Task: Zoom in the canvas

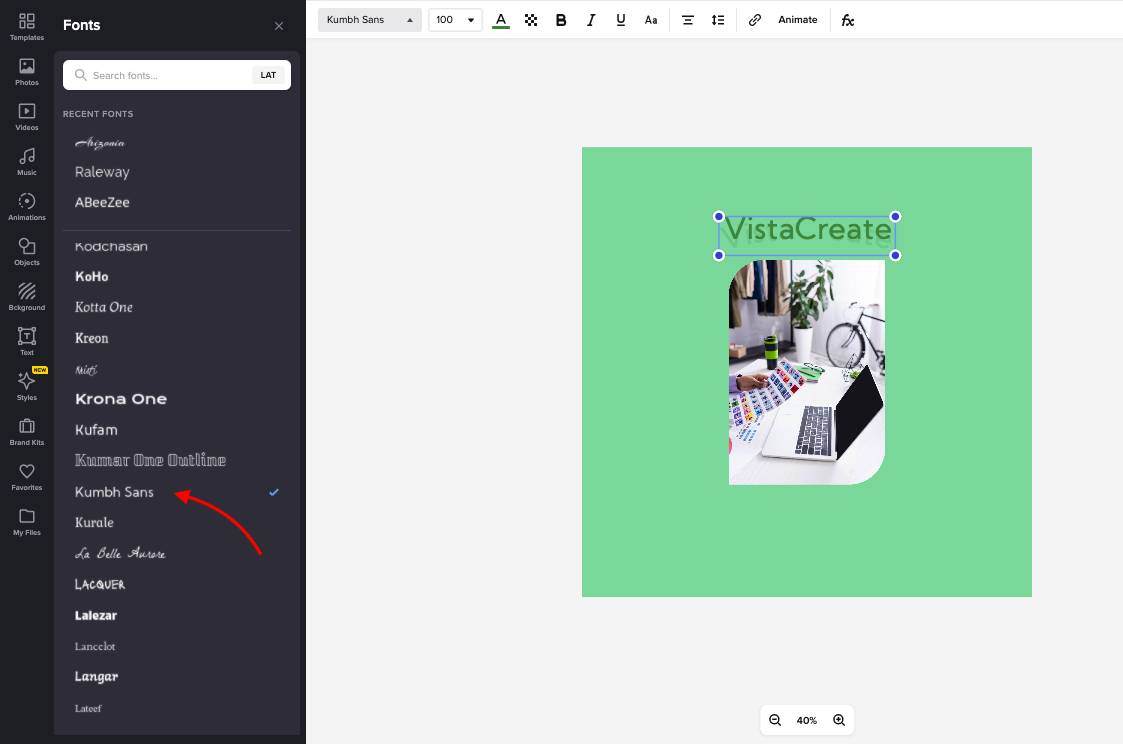Action: point(839,720)
